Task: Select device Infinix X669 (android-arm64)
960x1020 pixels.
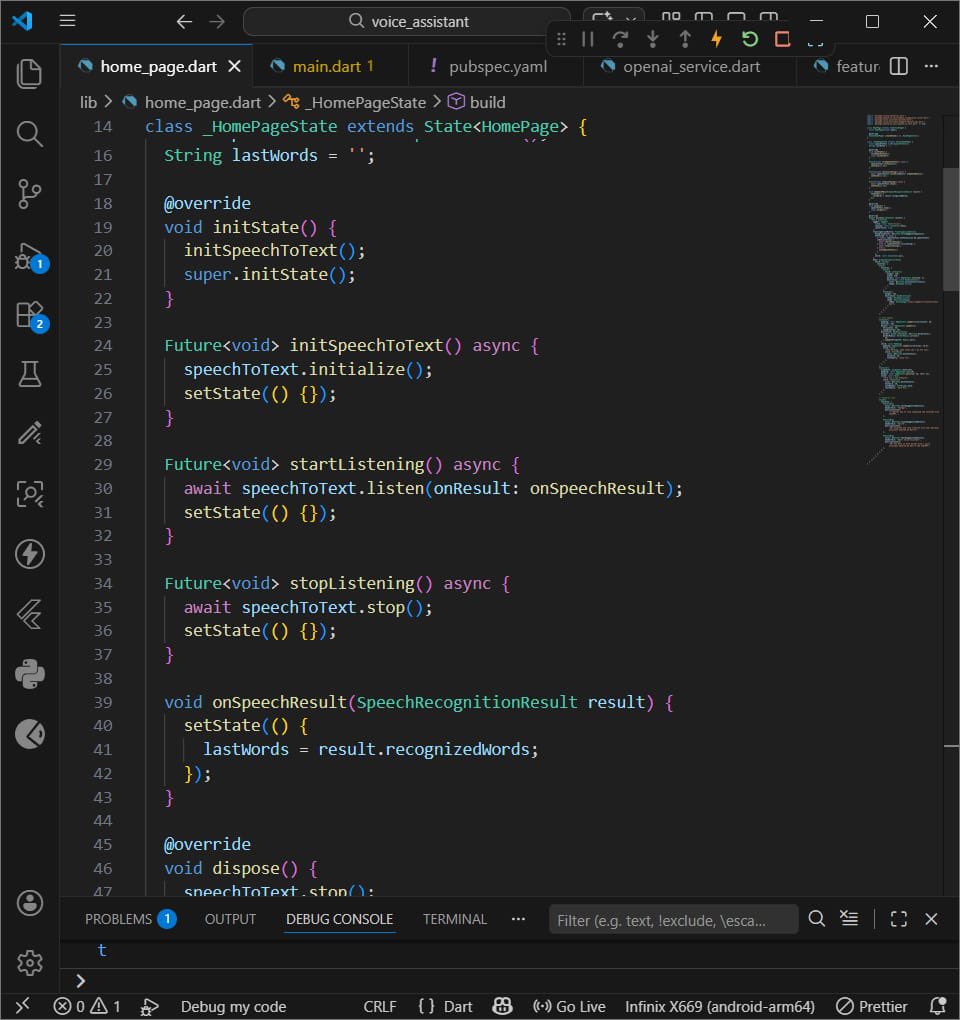Action: tap(719, 1006)
